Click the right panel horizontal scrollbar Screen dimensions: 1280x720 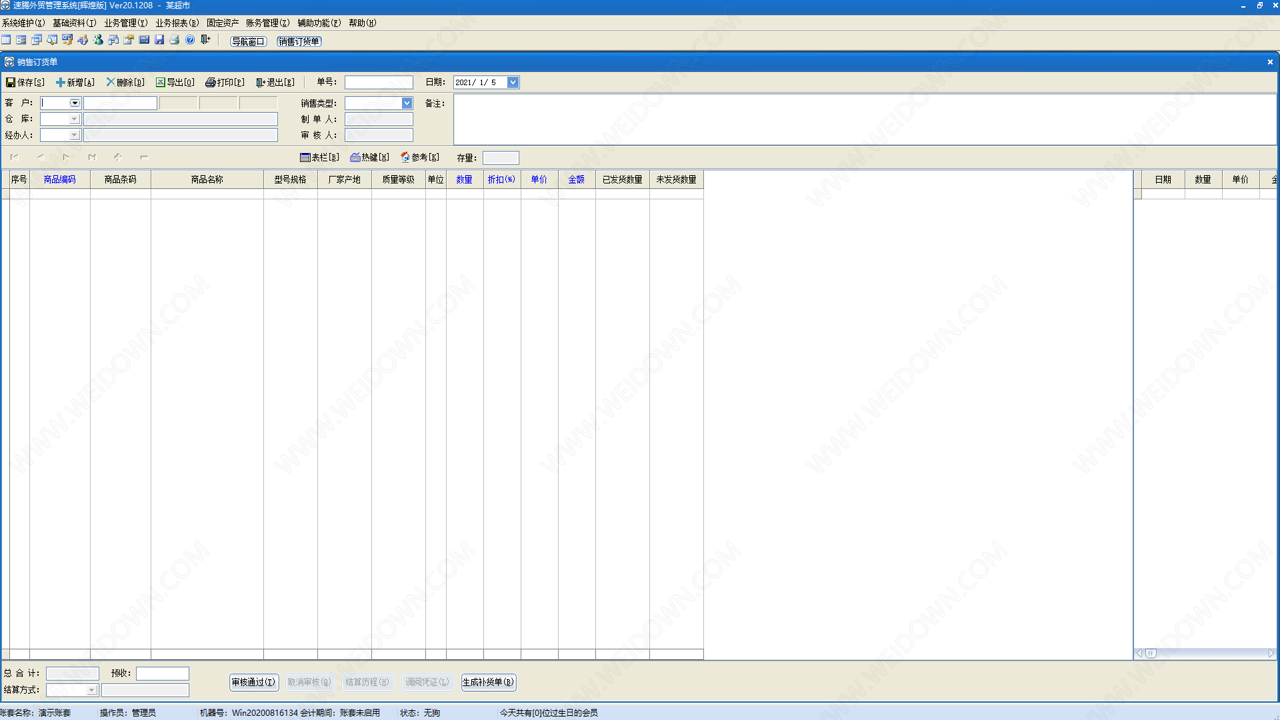(1205, 653)
